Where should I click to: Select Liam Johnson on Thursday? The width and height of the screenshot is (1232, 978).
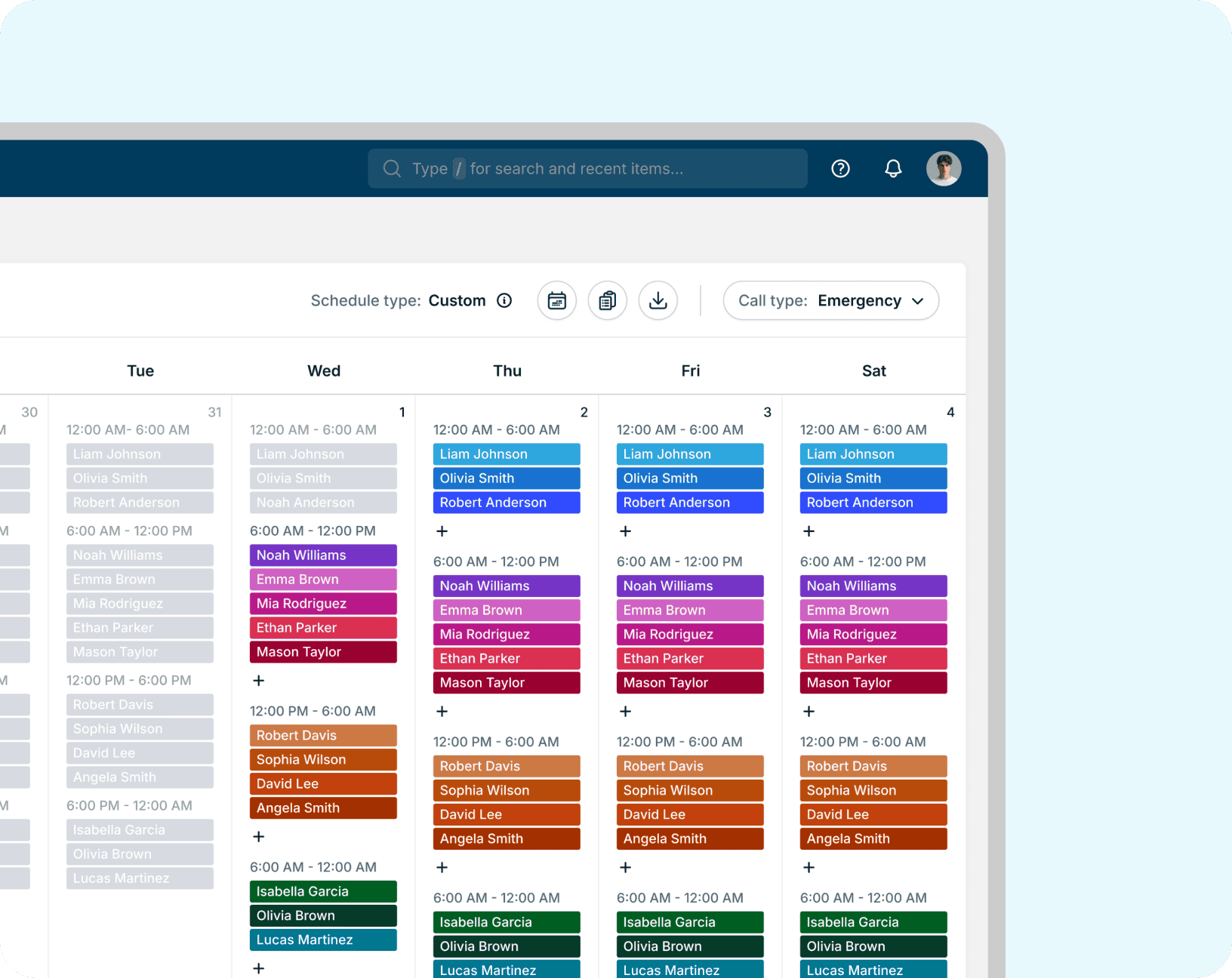507,454
